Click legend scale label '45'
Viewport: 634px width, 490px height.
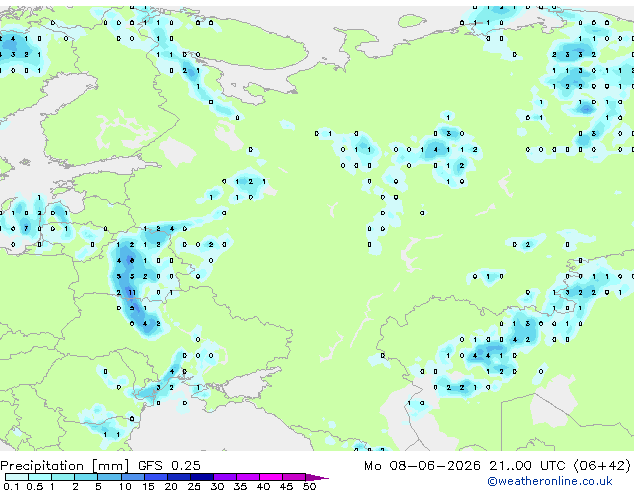point(287,486)
